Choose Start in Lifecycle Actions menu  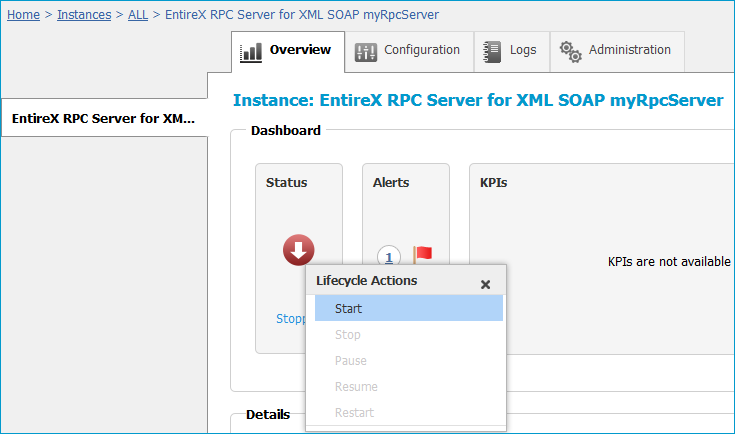[x=409, y=308]
